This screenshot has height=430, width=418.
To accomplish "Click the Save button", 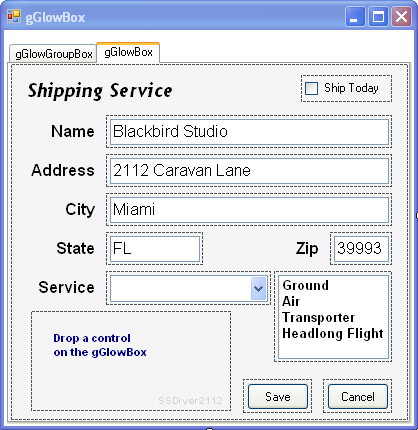I will pyautogui.click(x=278, y=397).
